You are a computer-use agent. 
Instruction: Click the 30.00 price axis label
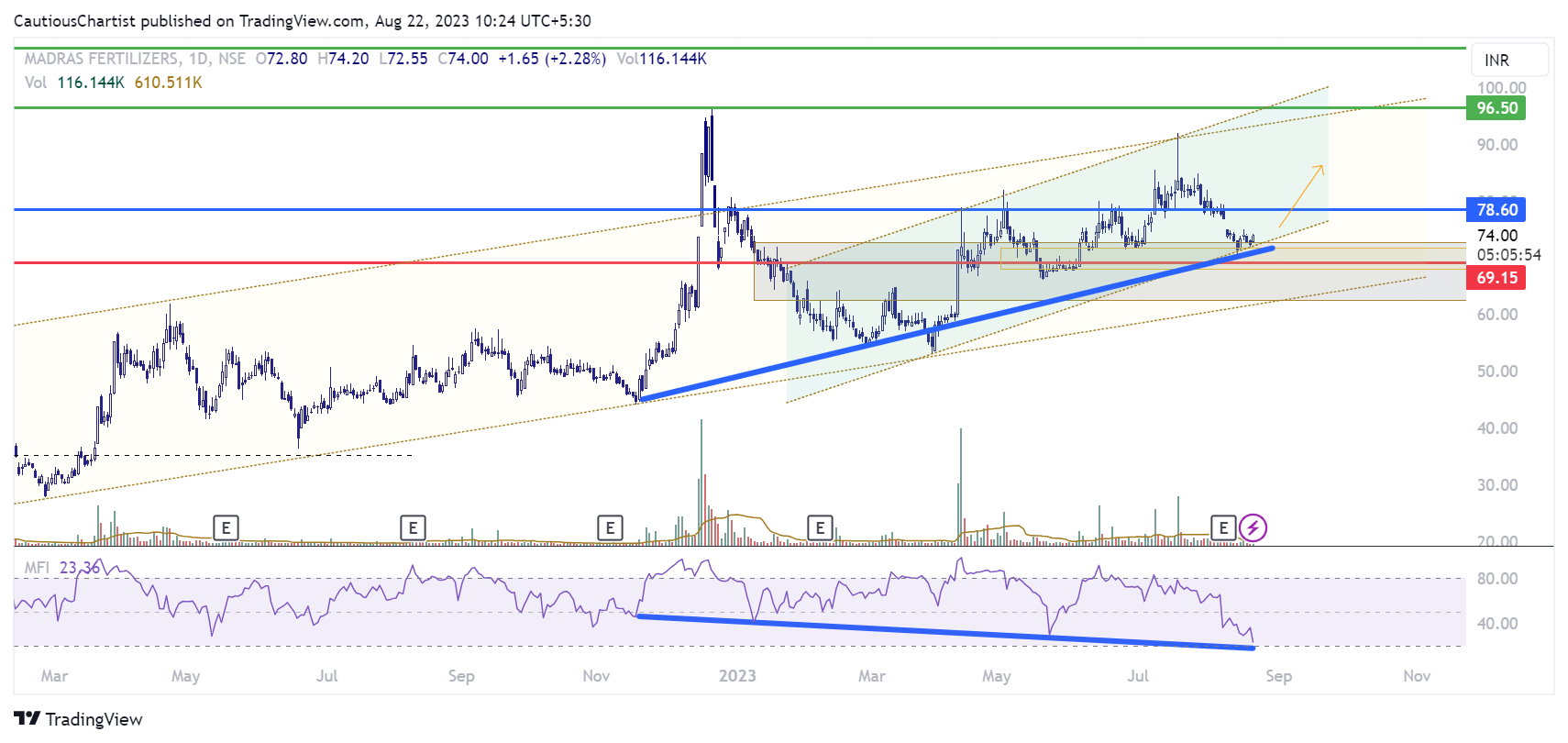[x=1497, y=485]
